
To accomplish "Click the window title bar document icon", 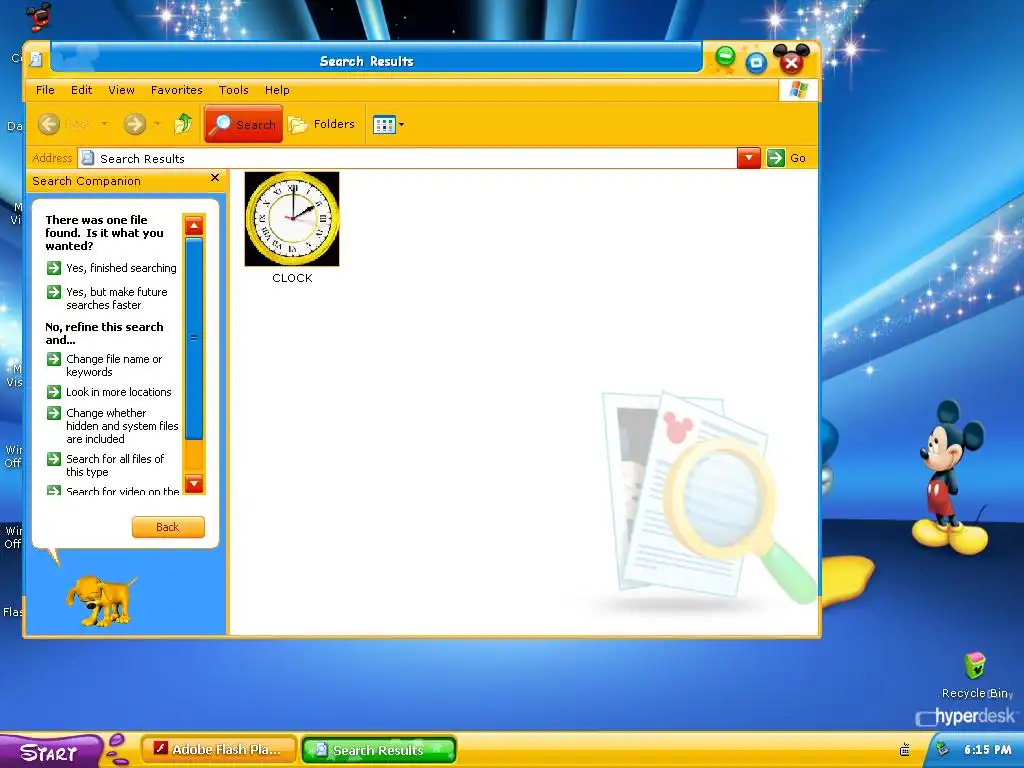I will click(x=36, y=59).
